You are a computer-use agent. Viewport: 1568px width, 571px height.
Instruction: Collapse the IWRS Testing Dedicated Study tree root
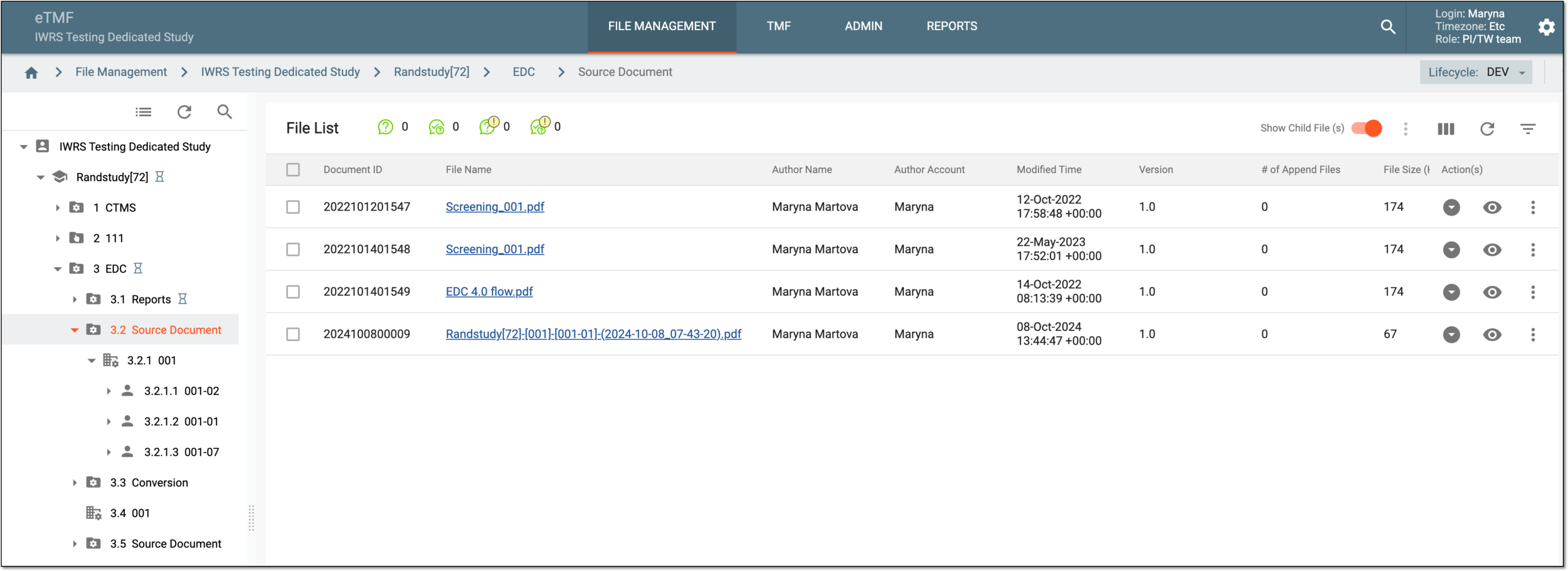[23, 147]
